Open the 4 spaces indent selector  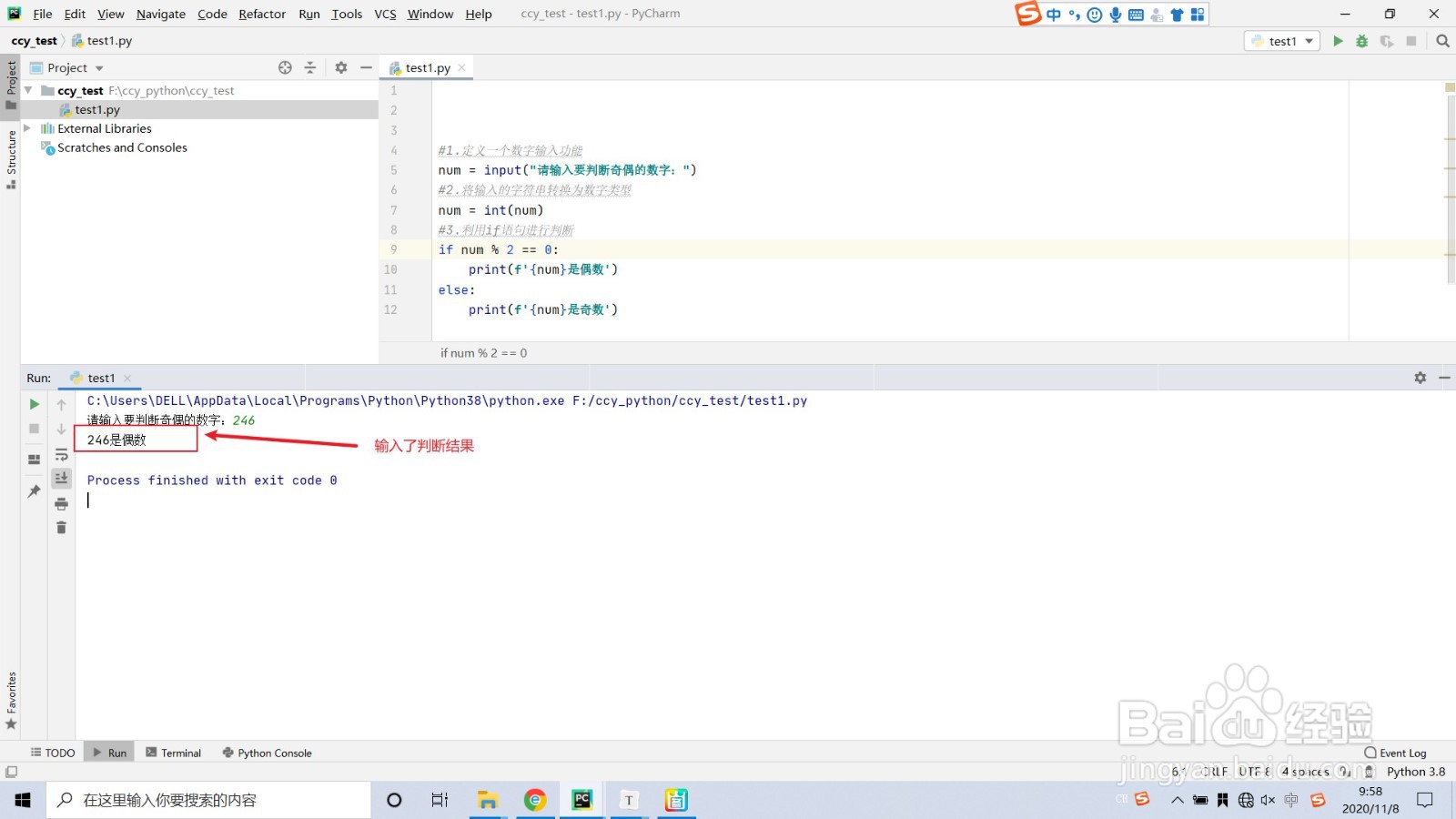1306,772
